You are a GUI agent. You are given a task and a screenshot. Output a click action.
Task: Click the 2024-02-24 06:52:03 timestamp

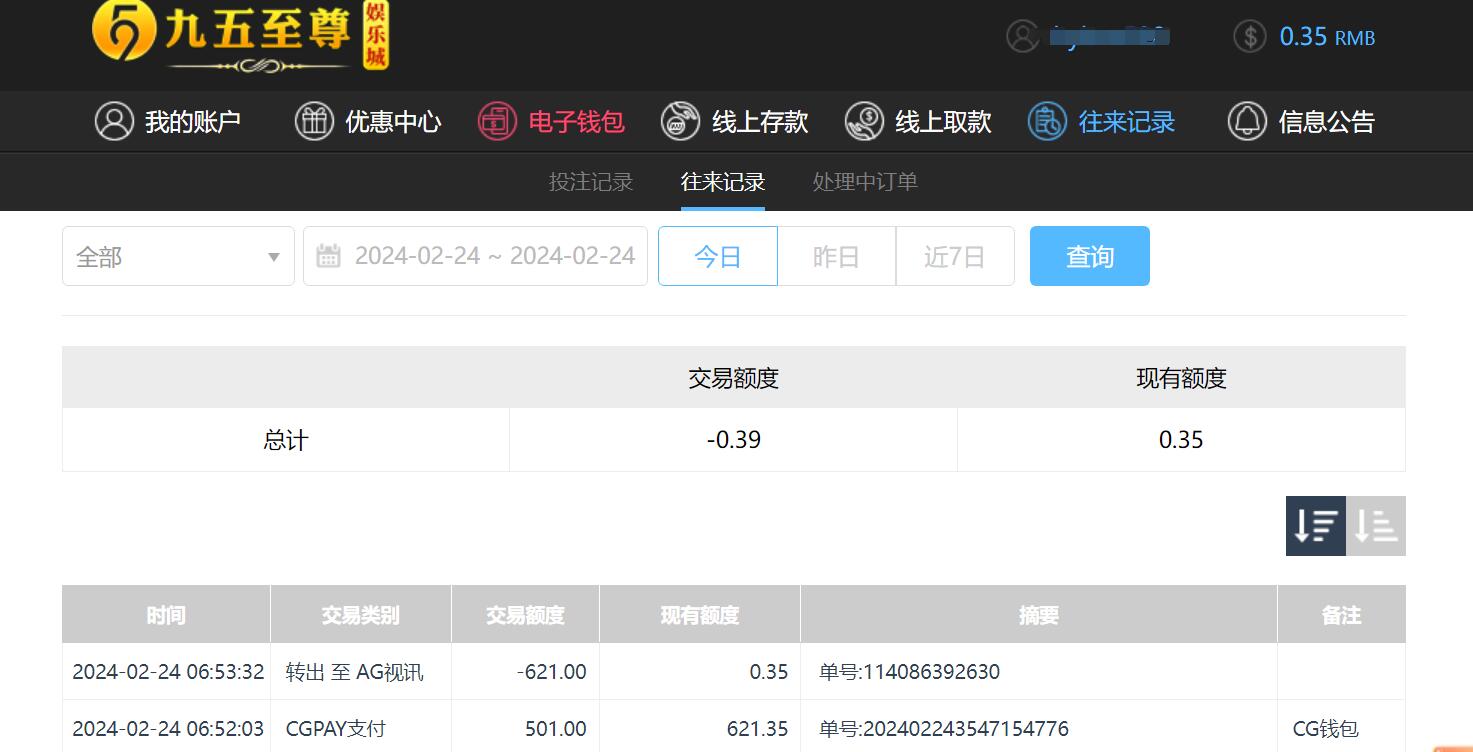coord(168,729)
